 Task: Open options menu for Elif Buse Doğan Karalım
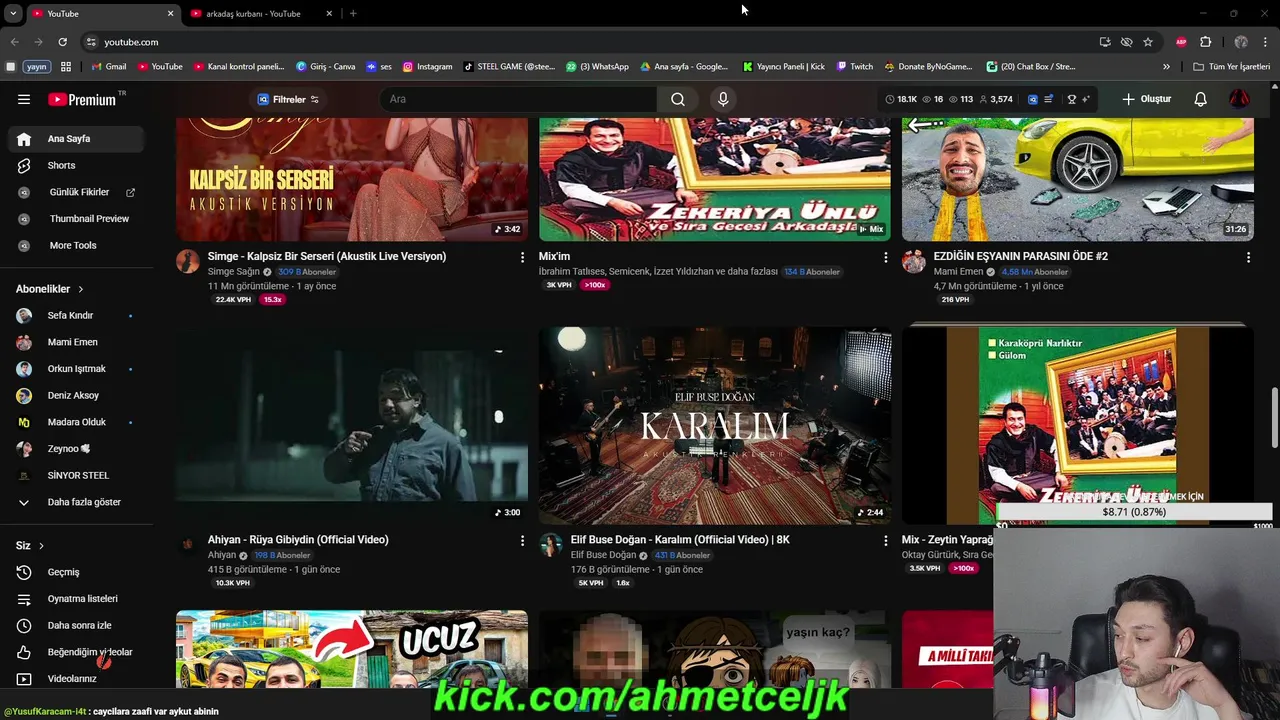click(x=885, y=540)
